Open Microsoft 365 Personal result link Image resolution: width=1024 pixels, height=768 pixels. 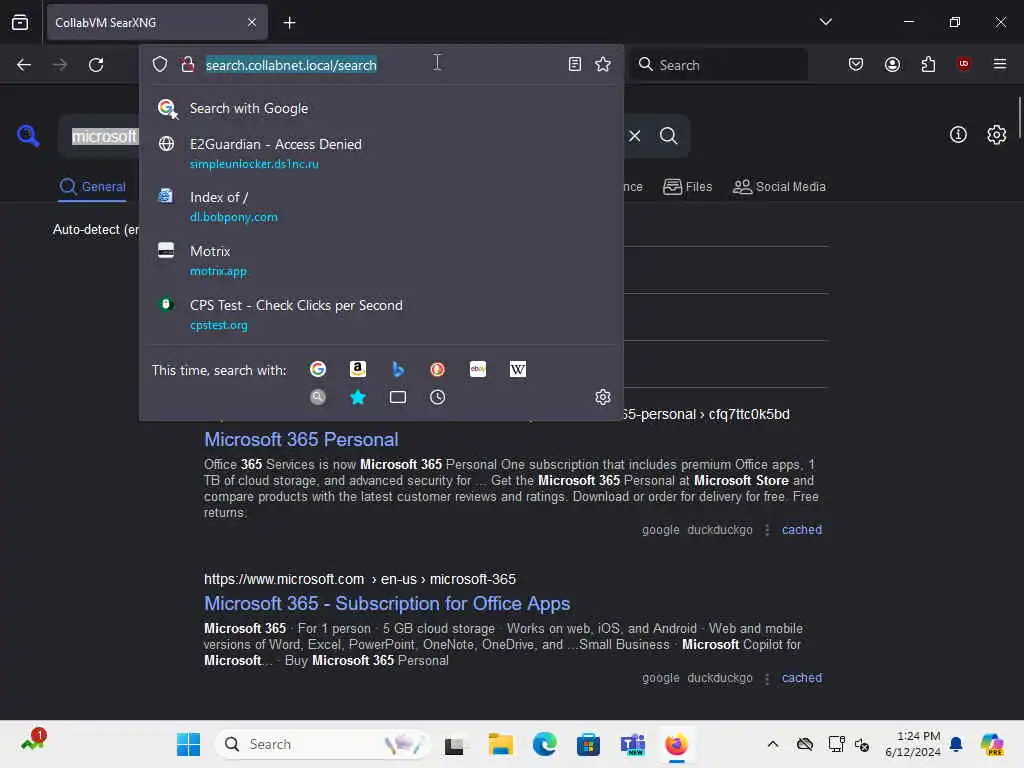click(301, 440)
